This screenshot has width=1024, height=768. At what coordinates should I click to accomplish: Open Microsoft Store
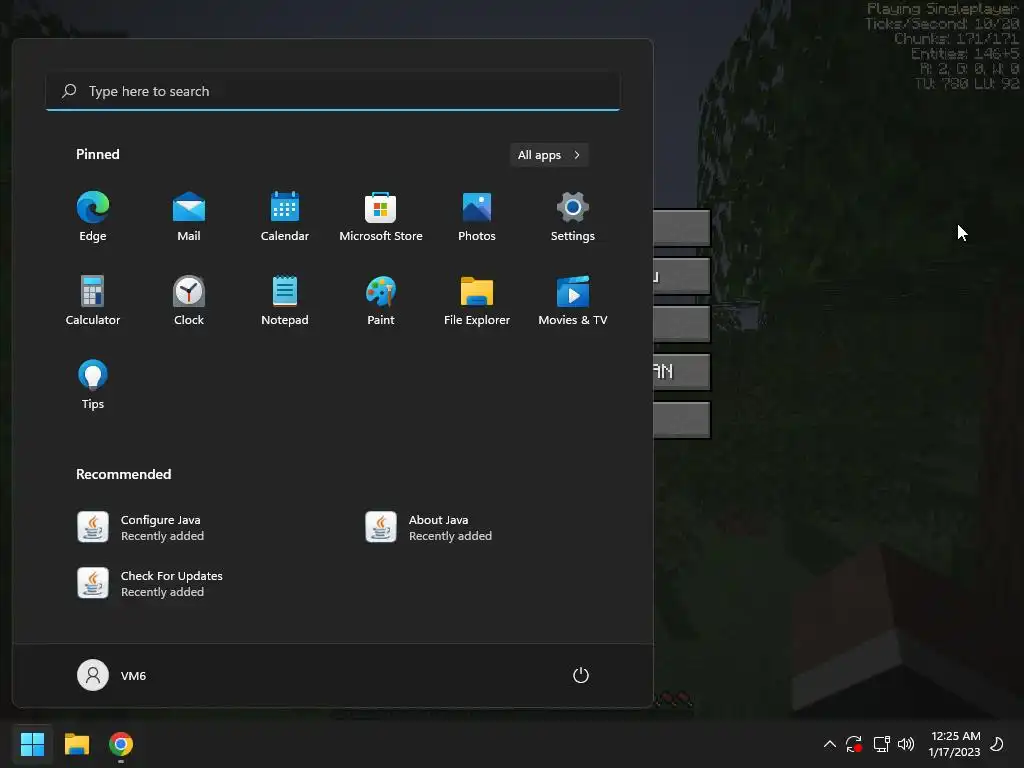(x=381, y=217)
